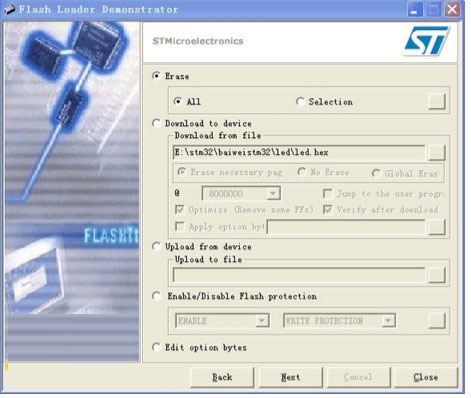Viewport: 471px width, 398px height.
Task: Pick Erase necessary pages radio option
Action: click(181, 172)
